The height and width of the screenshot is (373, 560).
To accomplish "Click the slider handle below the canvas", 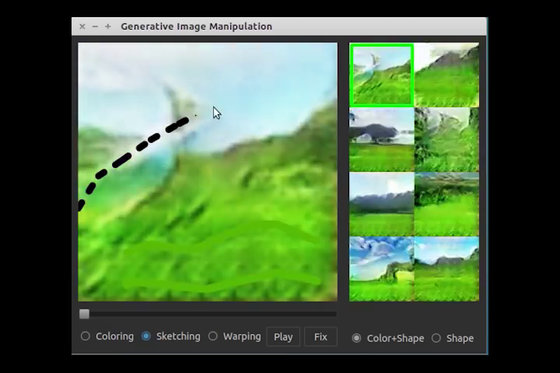I will click(84, 314).
